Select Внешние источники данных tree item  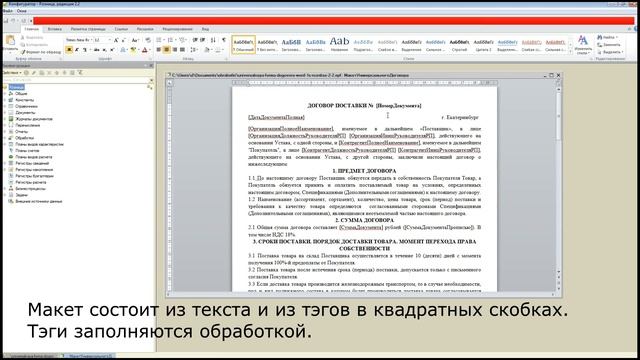click(39, 201)
